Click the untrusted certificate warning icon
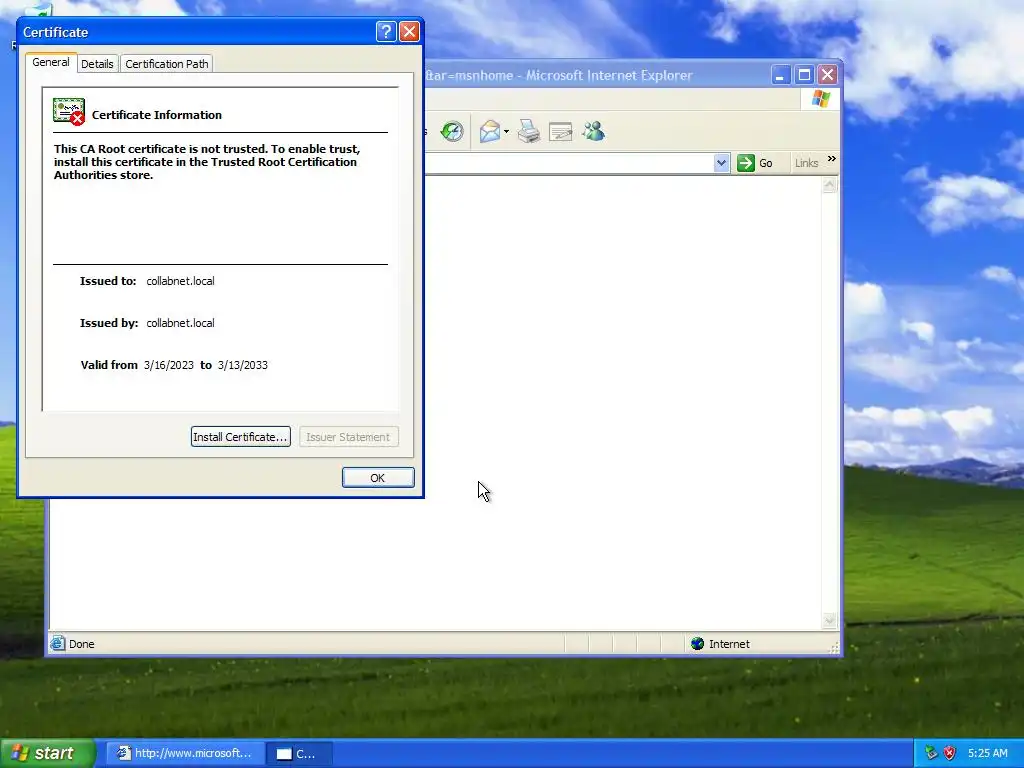 [x=69, y=112]
